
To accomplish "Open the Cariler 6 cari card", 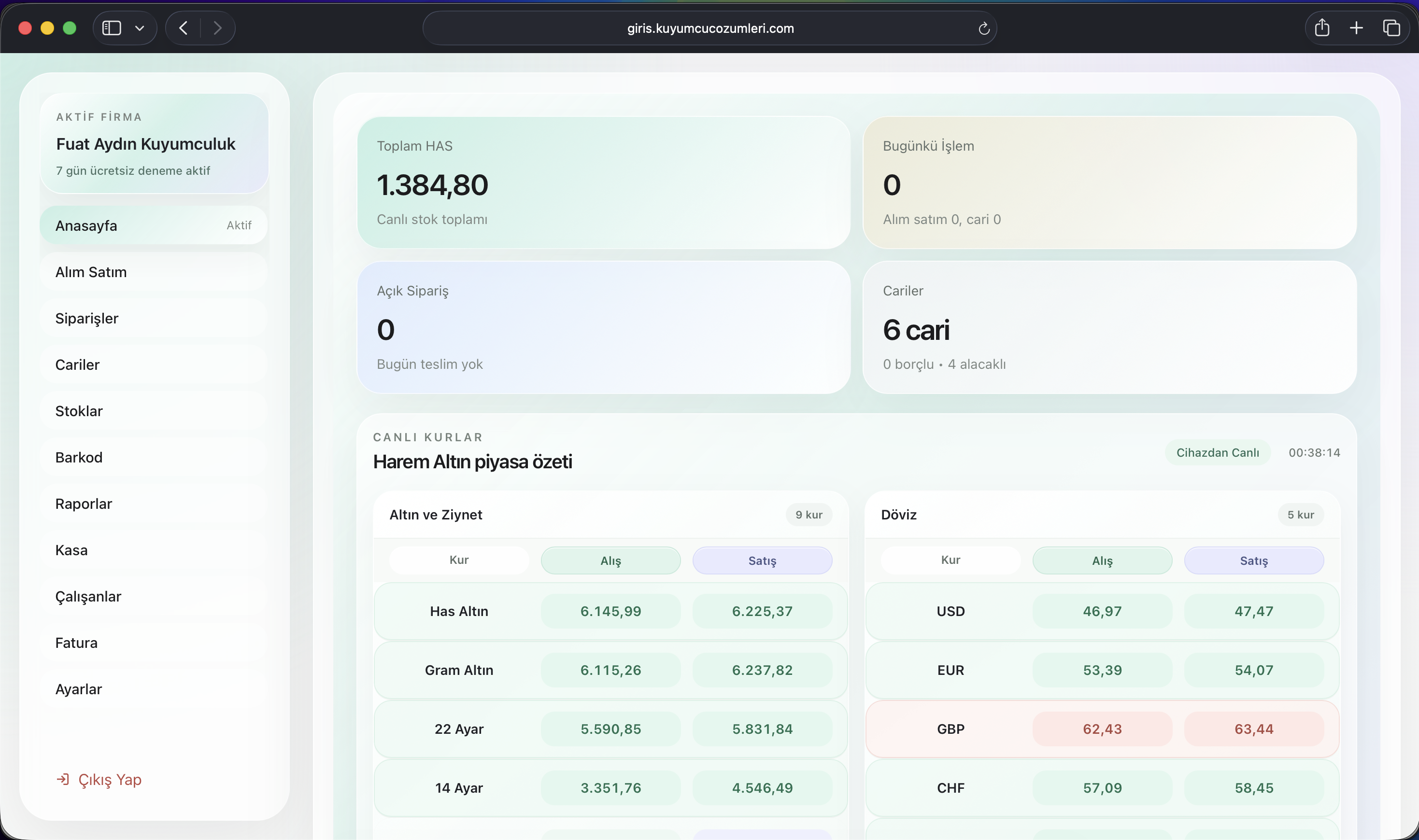I will [1109, 327].
